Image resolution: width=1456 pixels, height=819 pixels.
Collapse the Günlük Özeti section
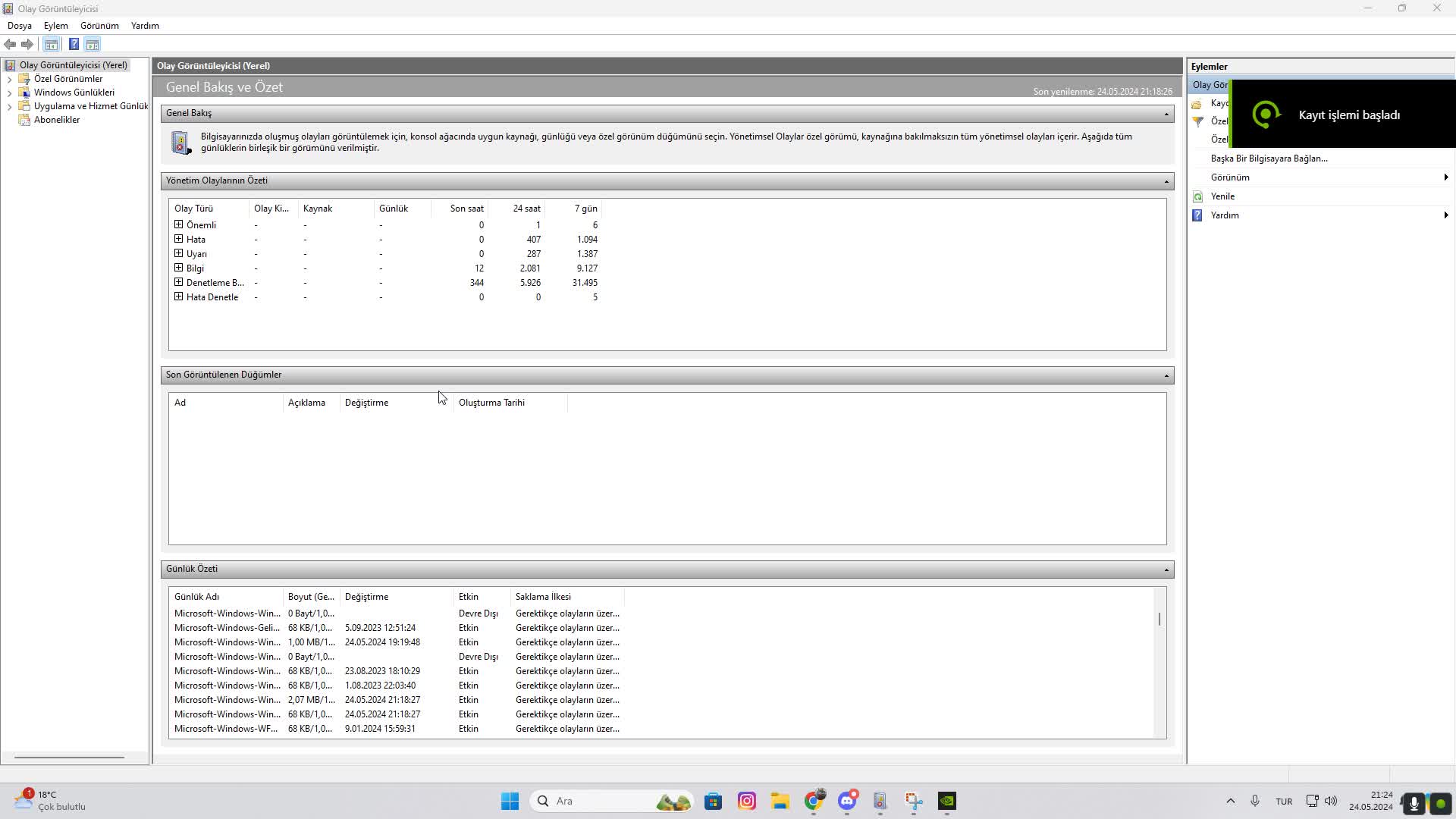click(1166, 570)
